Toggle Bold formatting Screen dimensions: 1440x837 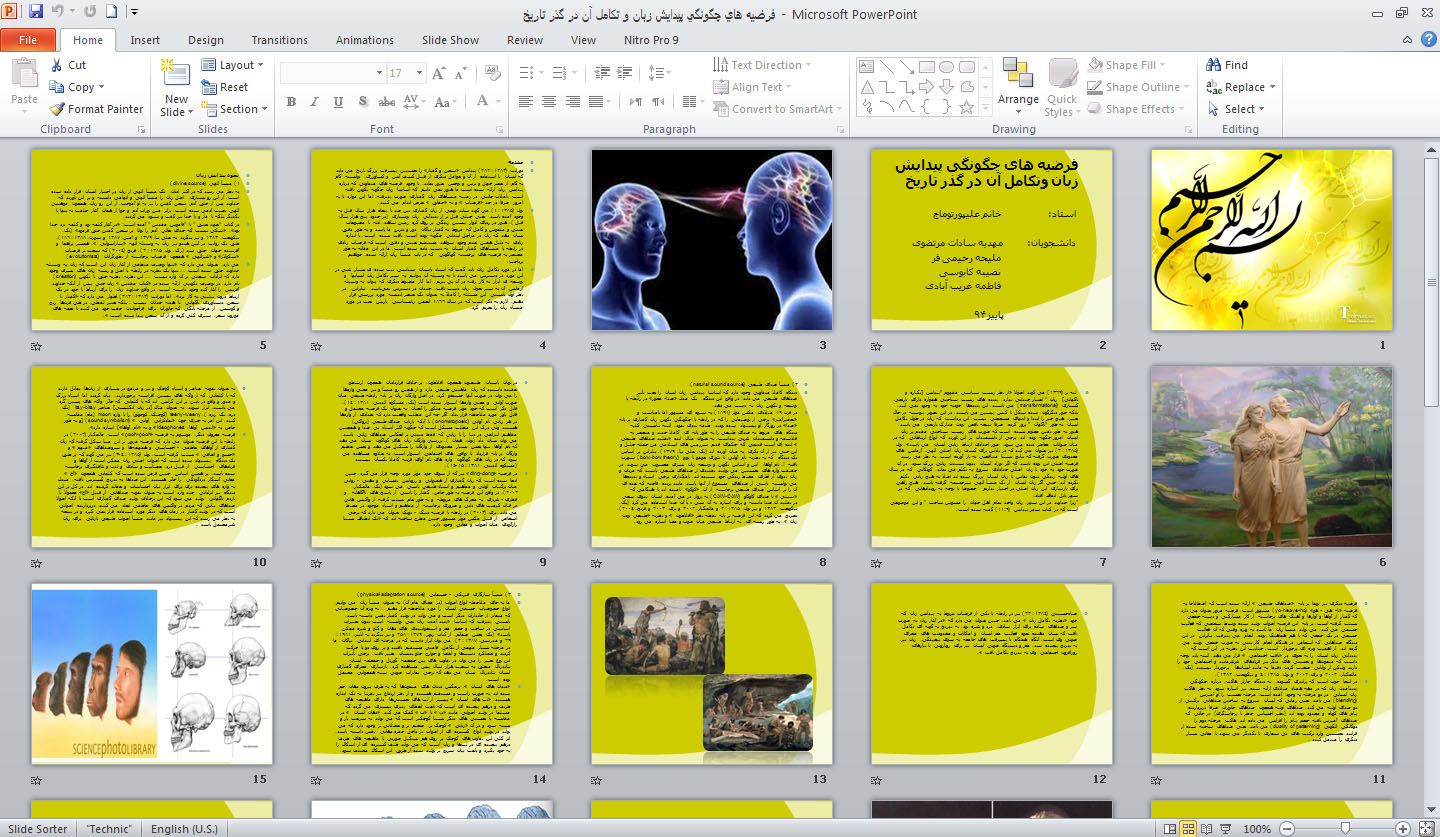[291, 101]
